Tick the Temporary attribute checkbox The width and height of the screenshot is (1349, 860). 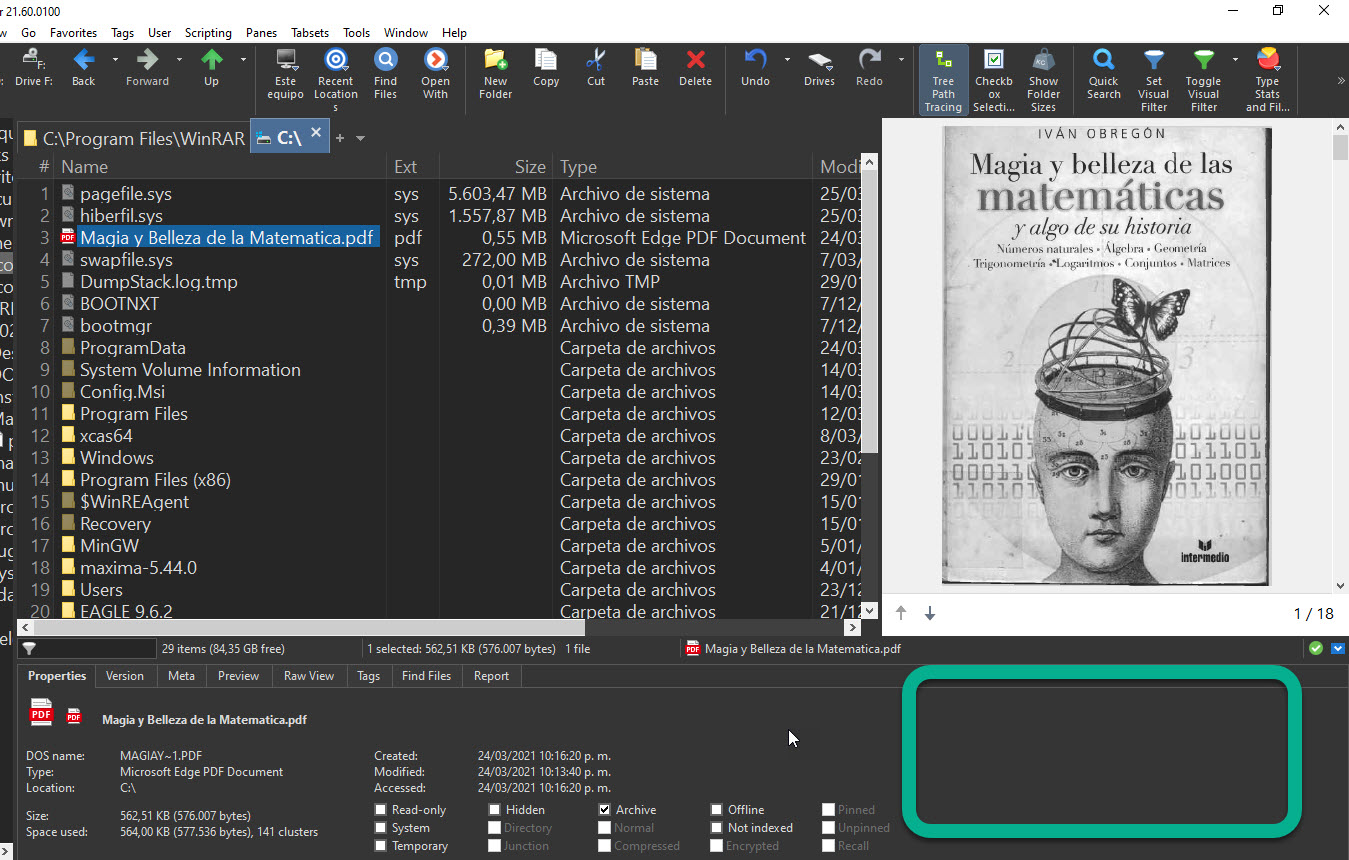click(381, 846)
